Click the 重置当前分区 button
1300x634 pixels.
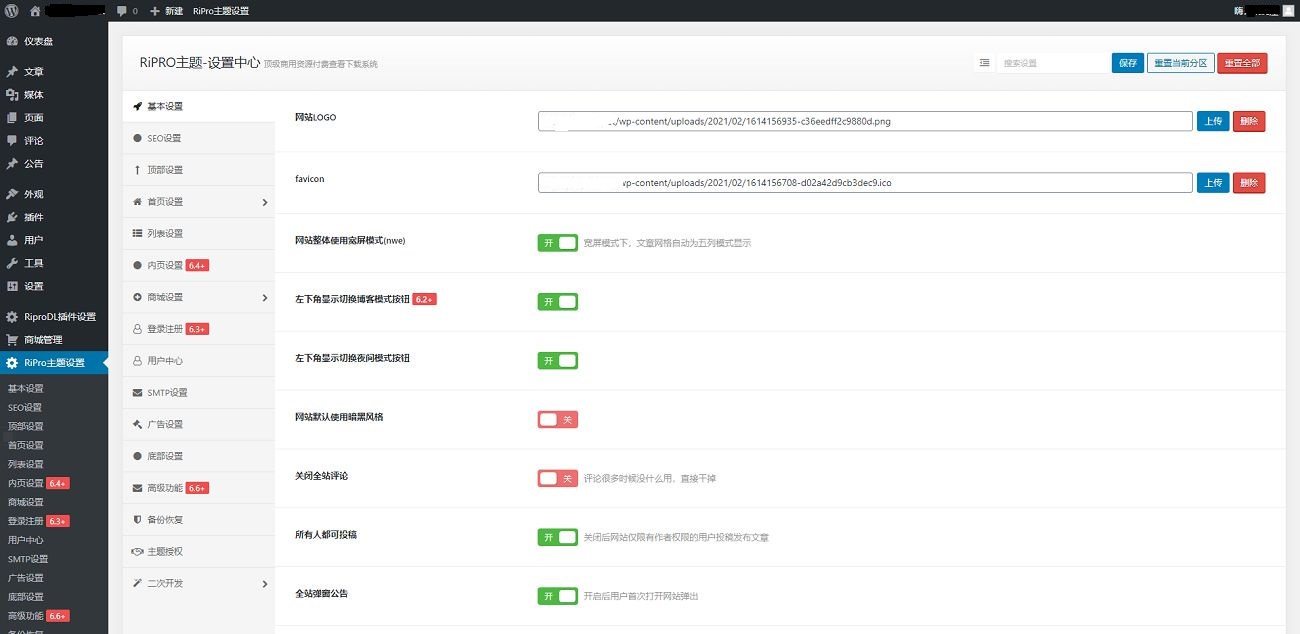tap(1181, 63)
